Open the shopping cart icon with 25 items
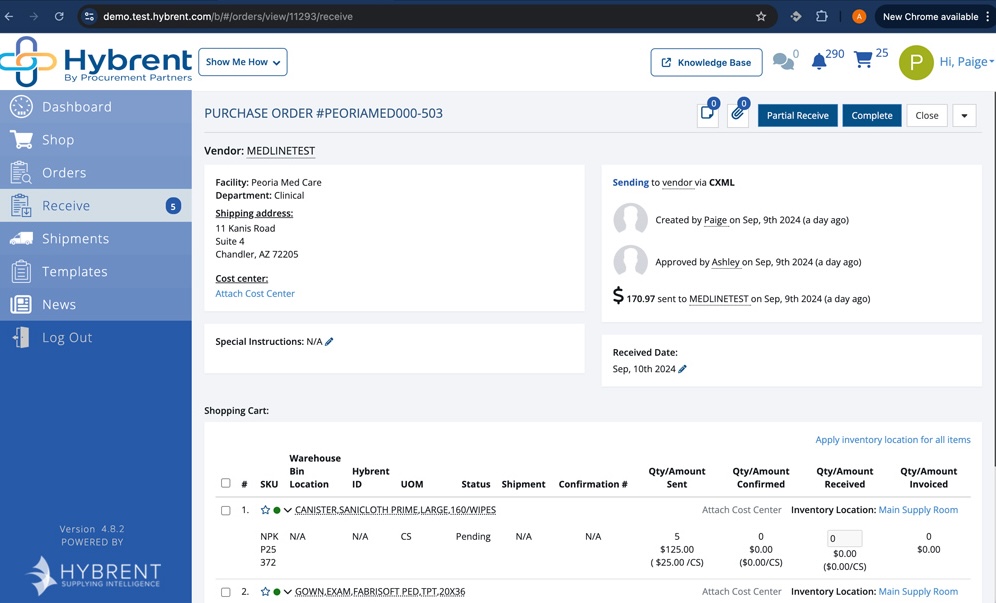Image resolution: width=996 pixels, height=603 pixels. click(x=863, y=60)
